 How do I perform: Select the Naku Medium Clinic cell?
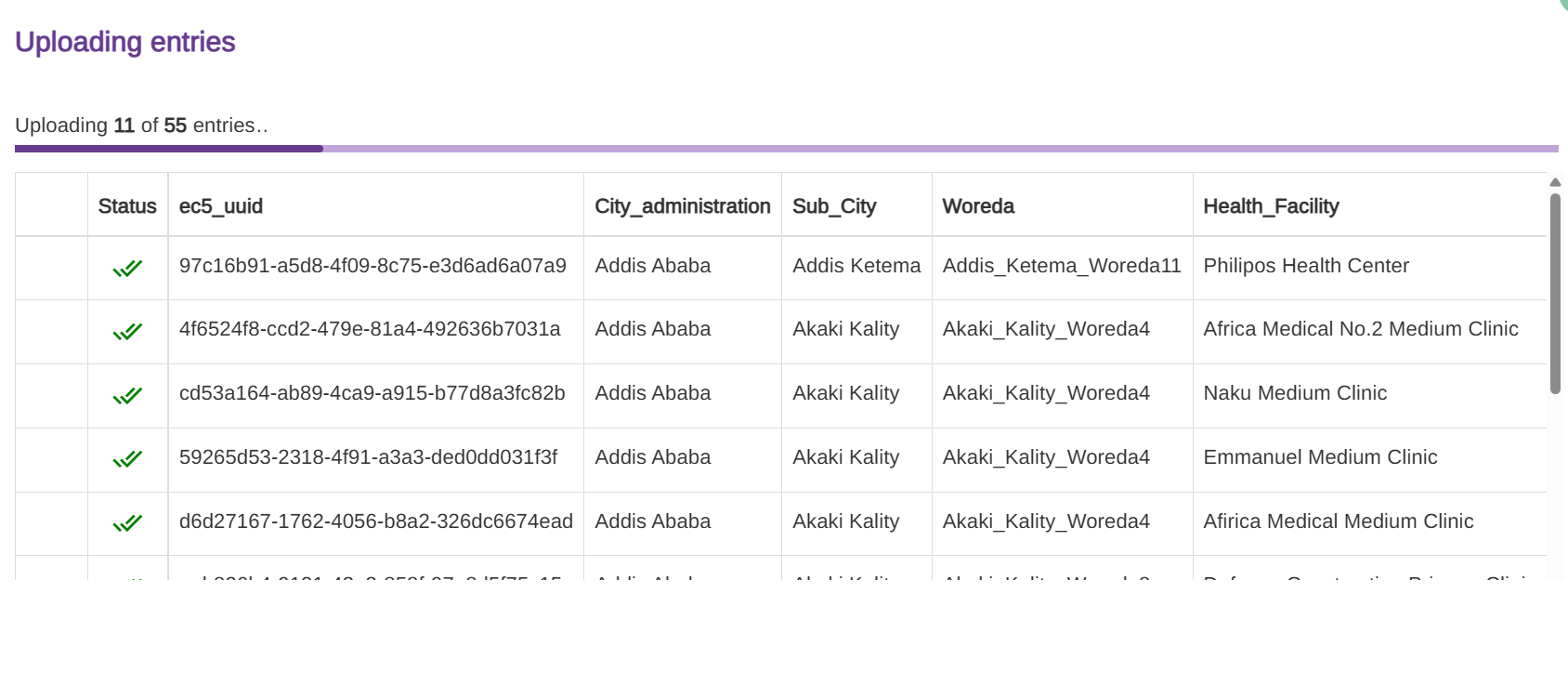click(1295, 393)
